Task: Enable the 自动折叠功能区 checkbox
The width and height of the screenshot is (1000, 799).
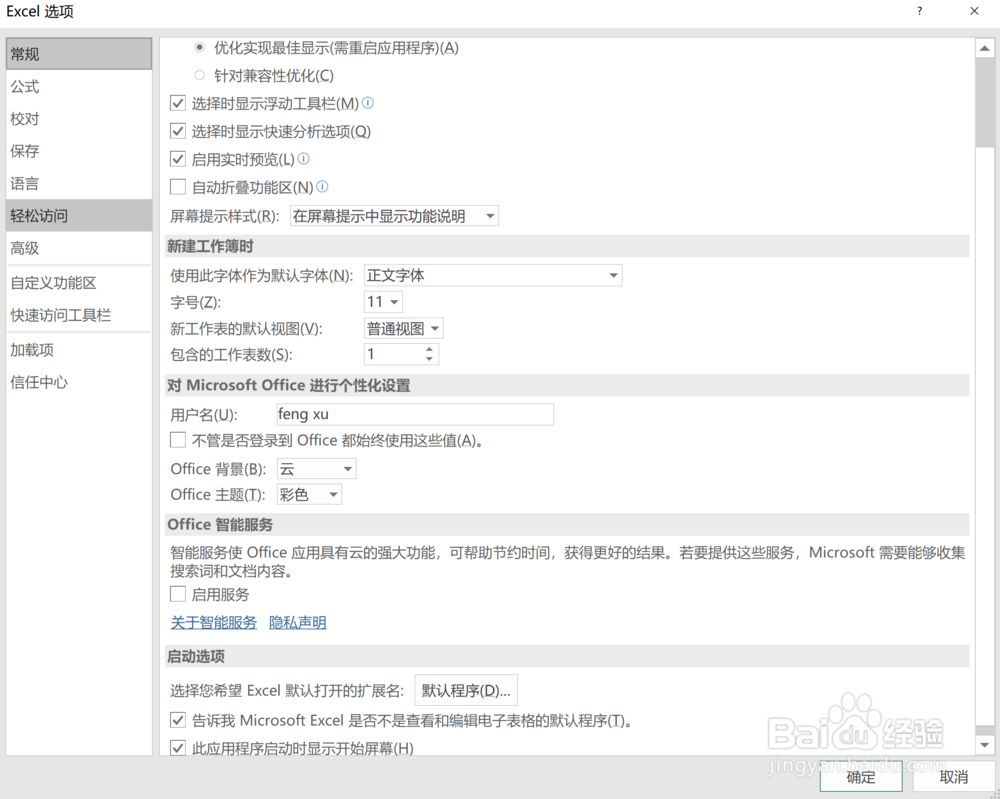Action: click(177, 186)
